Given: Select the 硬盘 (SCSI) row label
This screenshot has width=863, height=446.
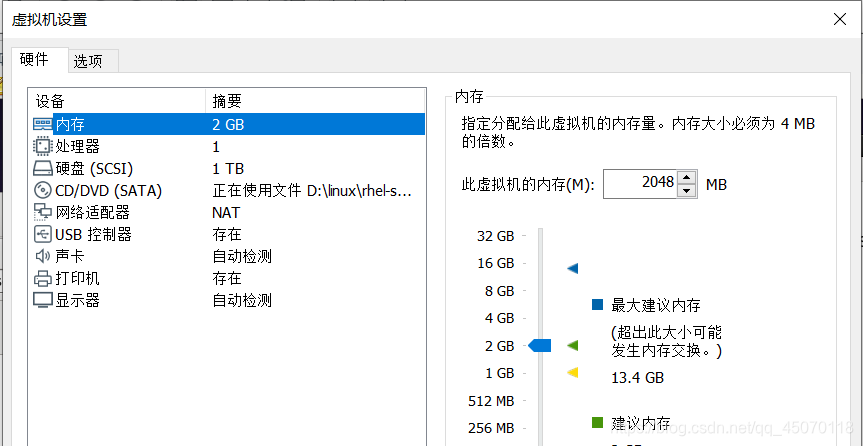Looking at the screenshot, I should [94, 168].
